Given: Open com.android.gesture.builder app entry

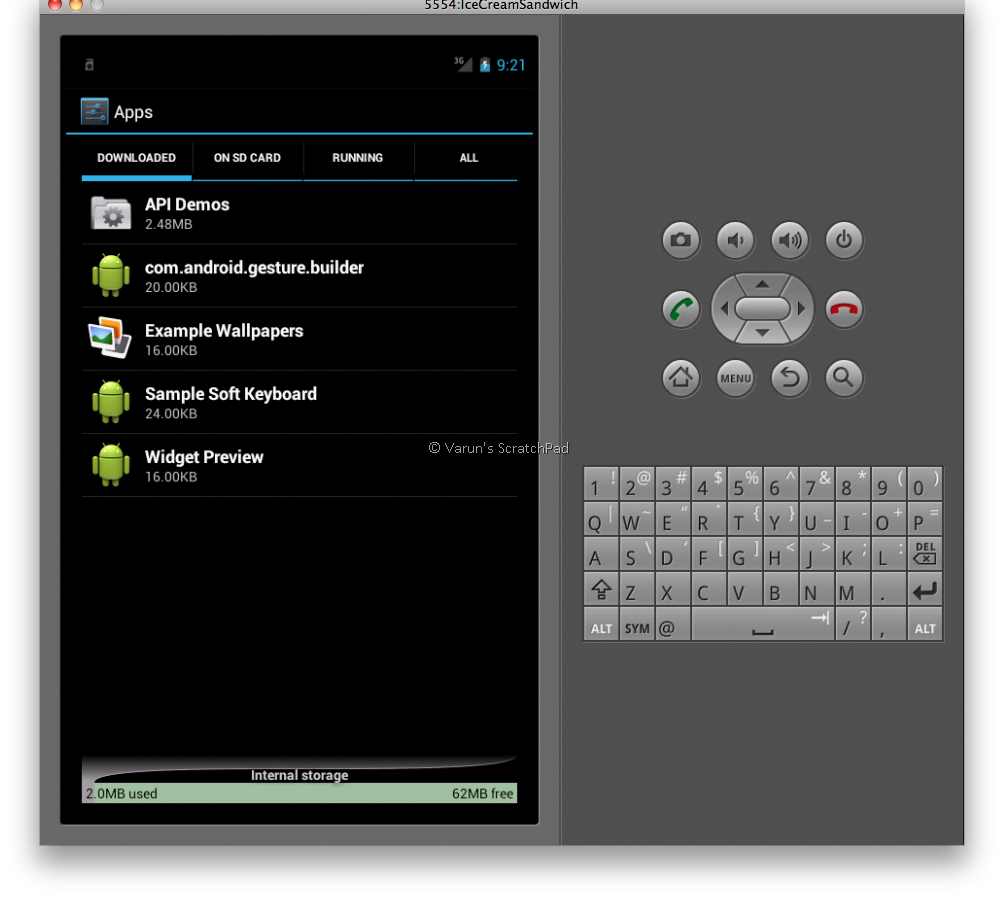Looking at the screenshot, I should coord(299,276).
